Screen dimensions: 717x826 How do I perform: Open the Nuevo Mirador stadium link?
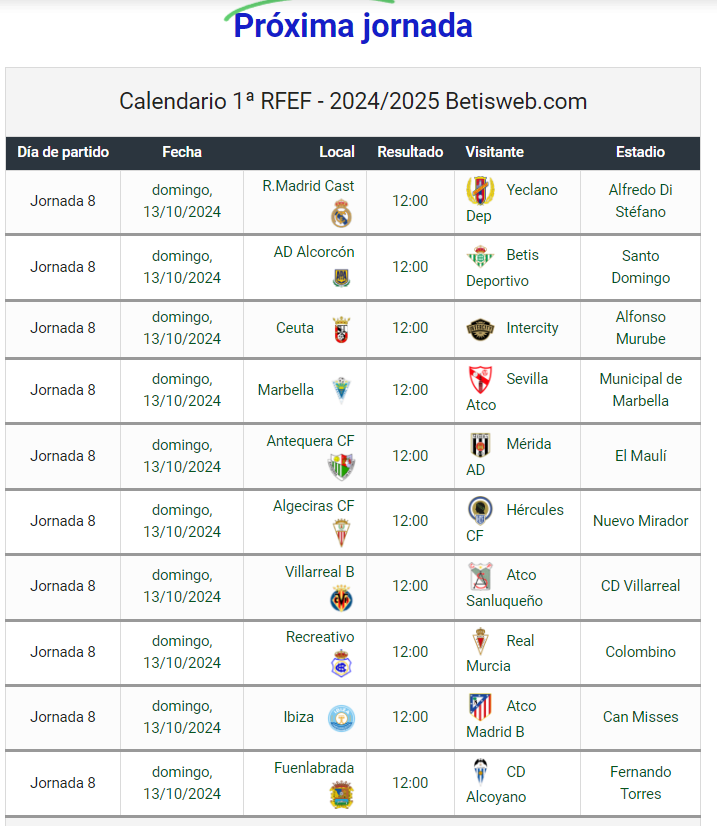(641, 521)
